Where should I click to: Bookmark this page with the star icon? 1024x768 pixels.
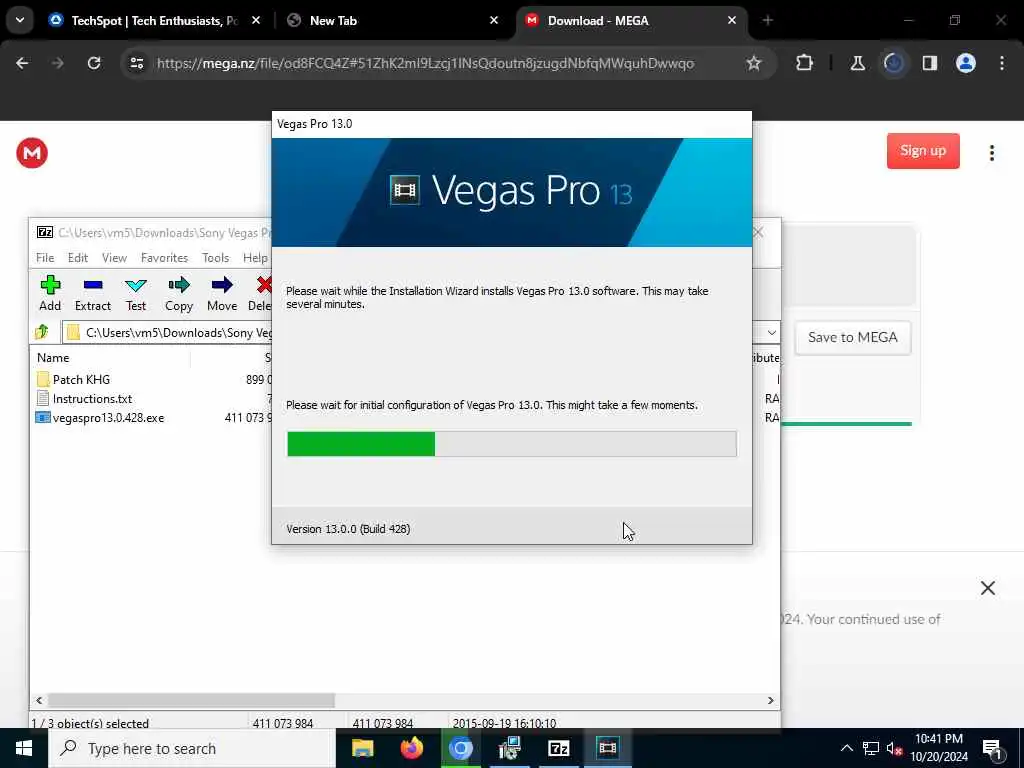point(754,63)
